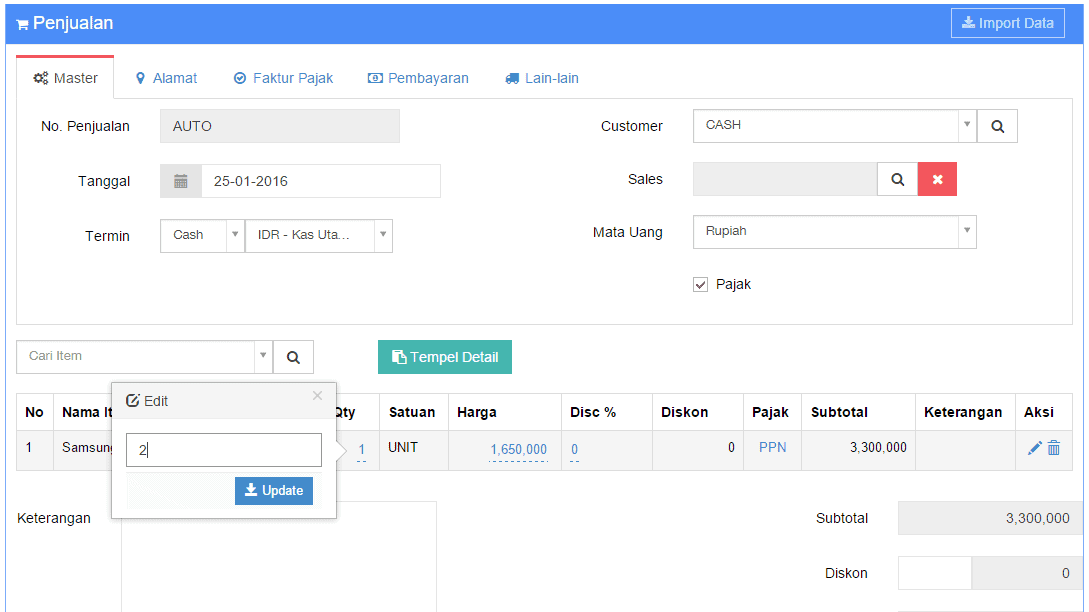Open the Termin Cash dropdown
Screen dimensions: 1089x612
tap(202, 235)
